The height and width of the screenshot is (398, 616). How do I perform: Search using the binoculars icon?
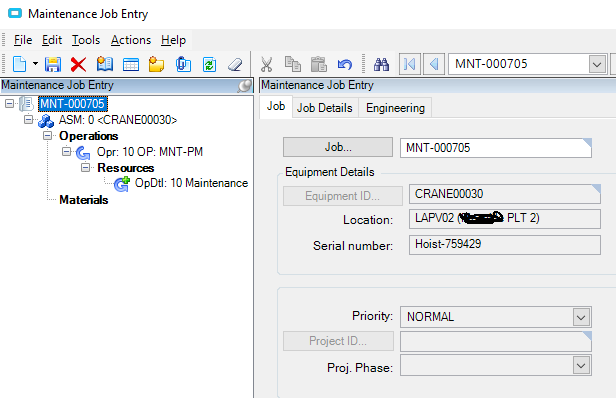(x=381, y=64)
